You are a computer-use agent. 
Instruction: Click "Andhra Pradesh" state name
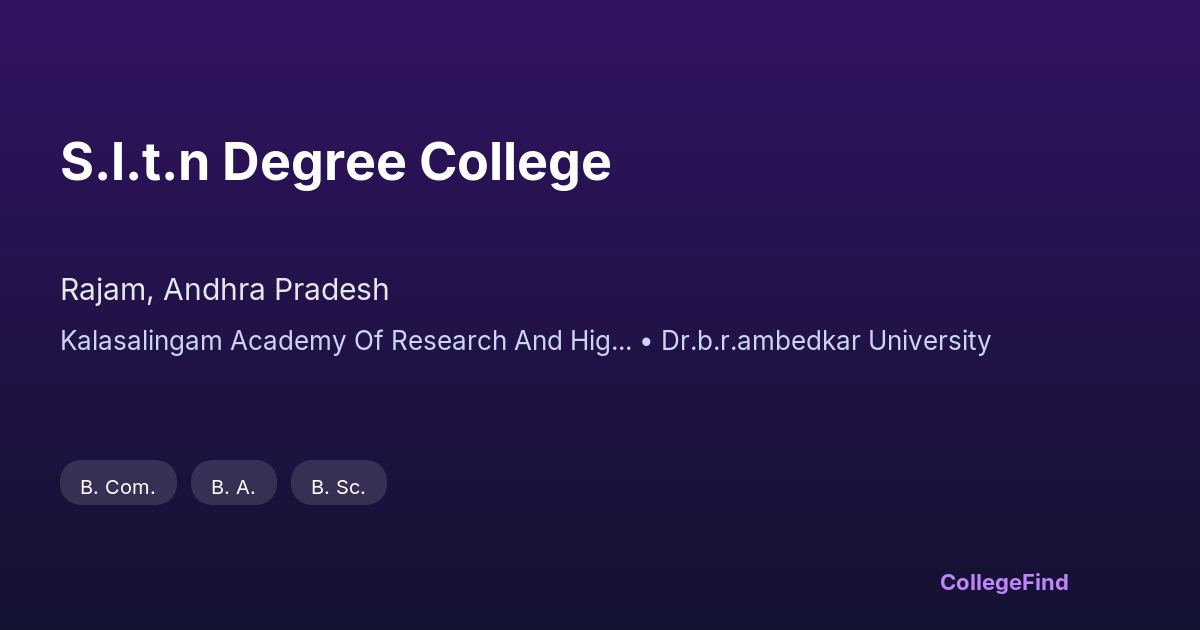click(x=276, y=290)
